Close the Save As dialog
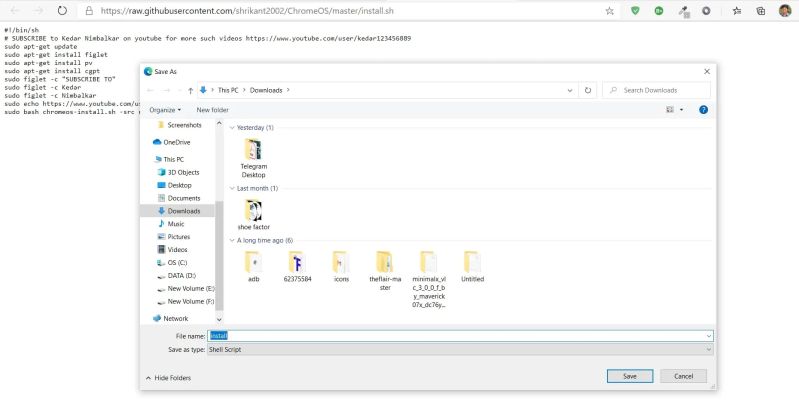 pyautogui.click(x=707, y=72)
